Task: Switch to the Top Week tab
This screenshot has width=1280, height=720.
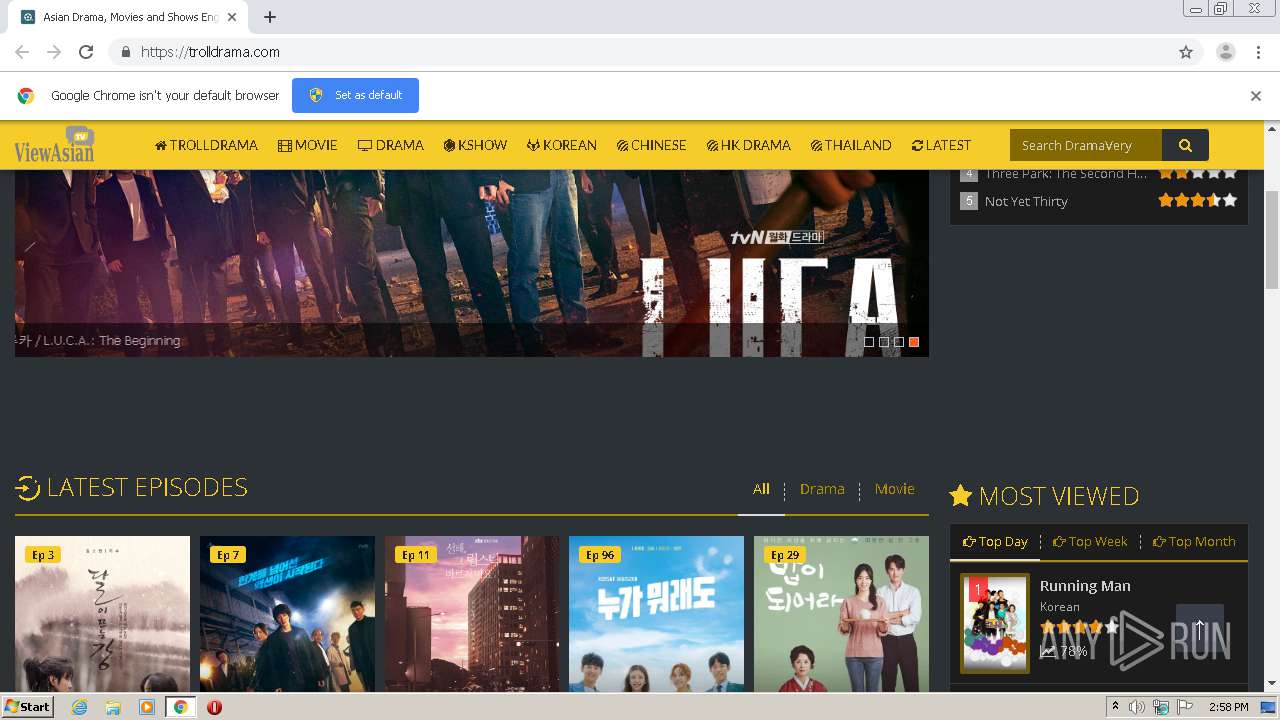Action: [x=1090, y=541]
